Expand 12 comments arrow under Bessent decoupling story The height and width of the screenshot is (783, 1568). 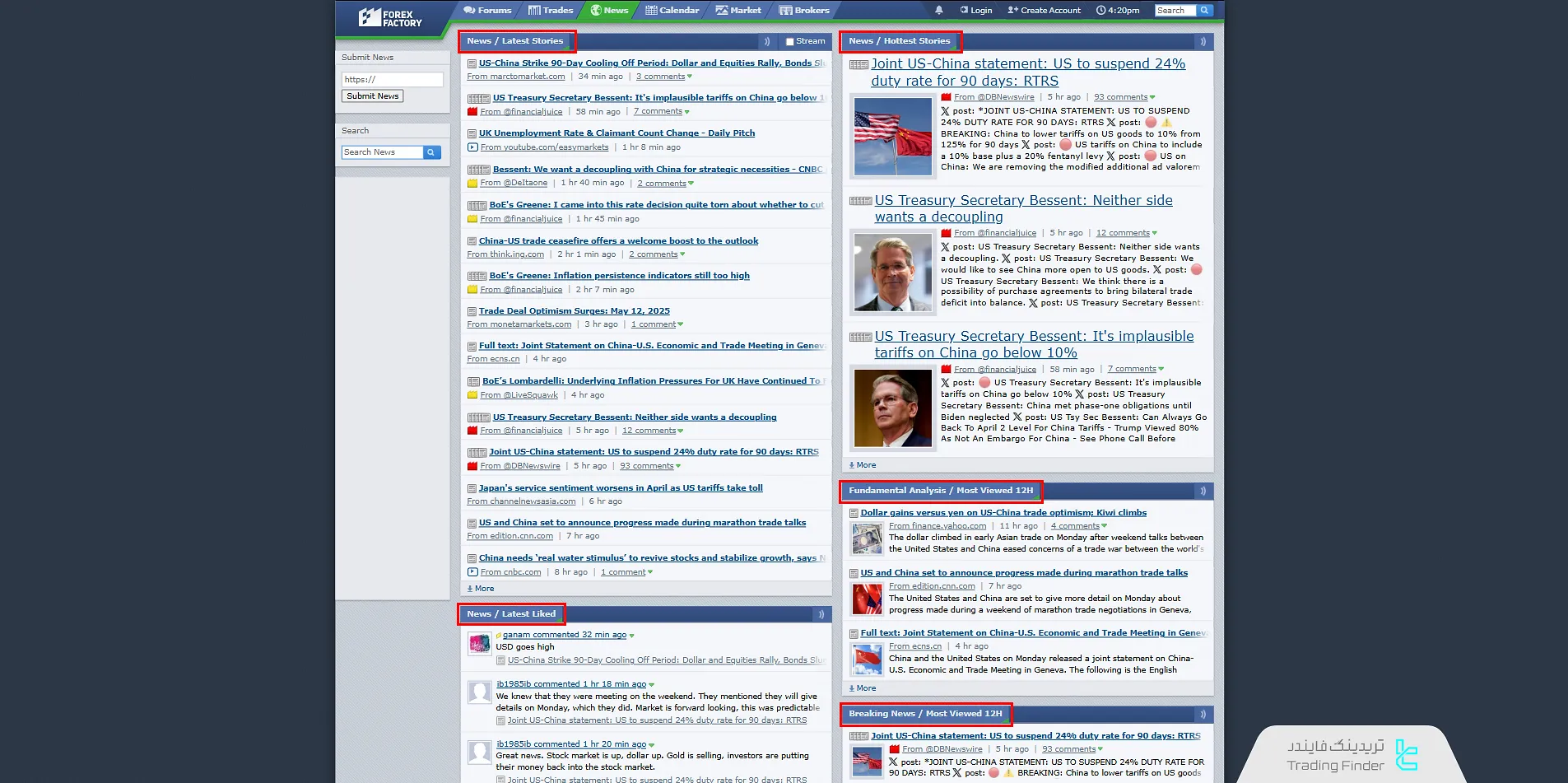pos(1154,233)
